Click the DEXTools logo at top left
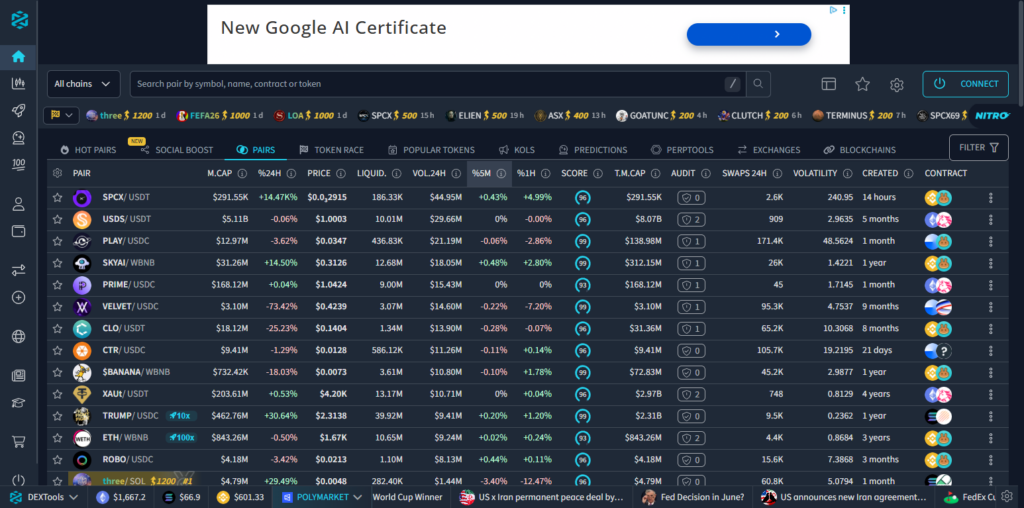This screenshot has width=1024, height=508. tap(19, 20)
